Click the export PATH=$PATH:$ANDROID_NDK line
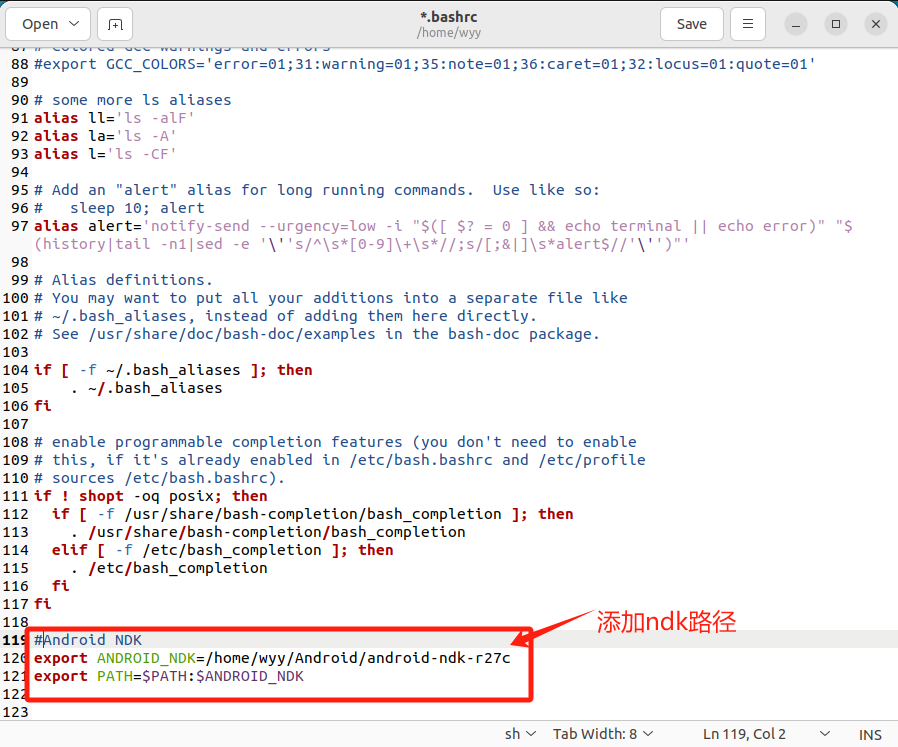The width and height of the screenshot is (898, 747). pos(168,676)
